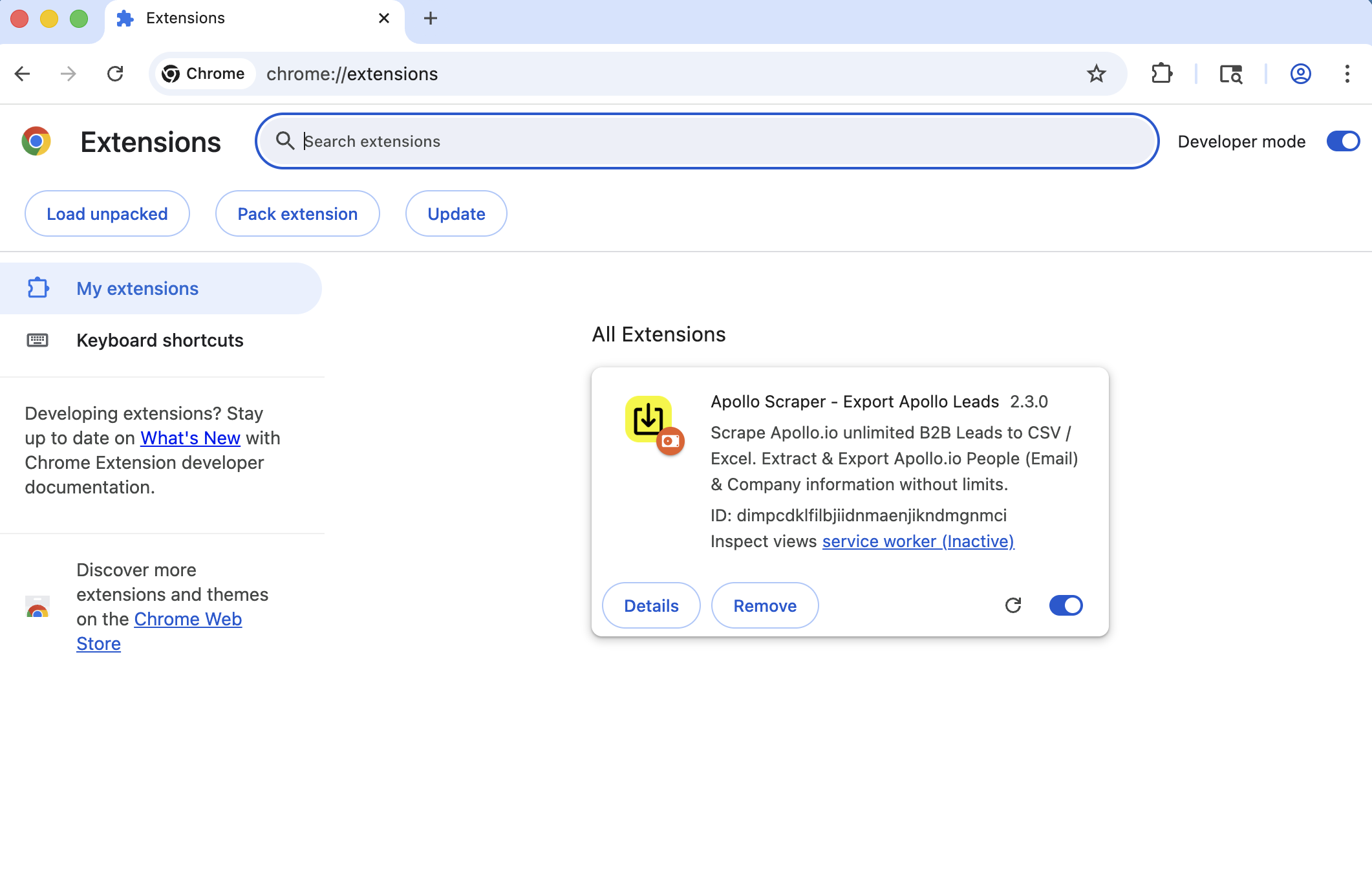Open the Extensions puzzle menu in toolbar

click(x=1162, y=74)
